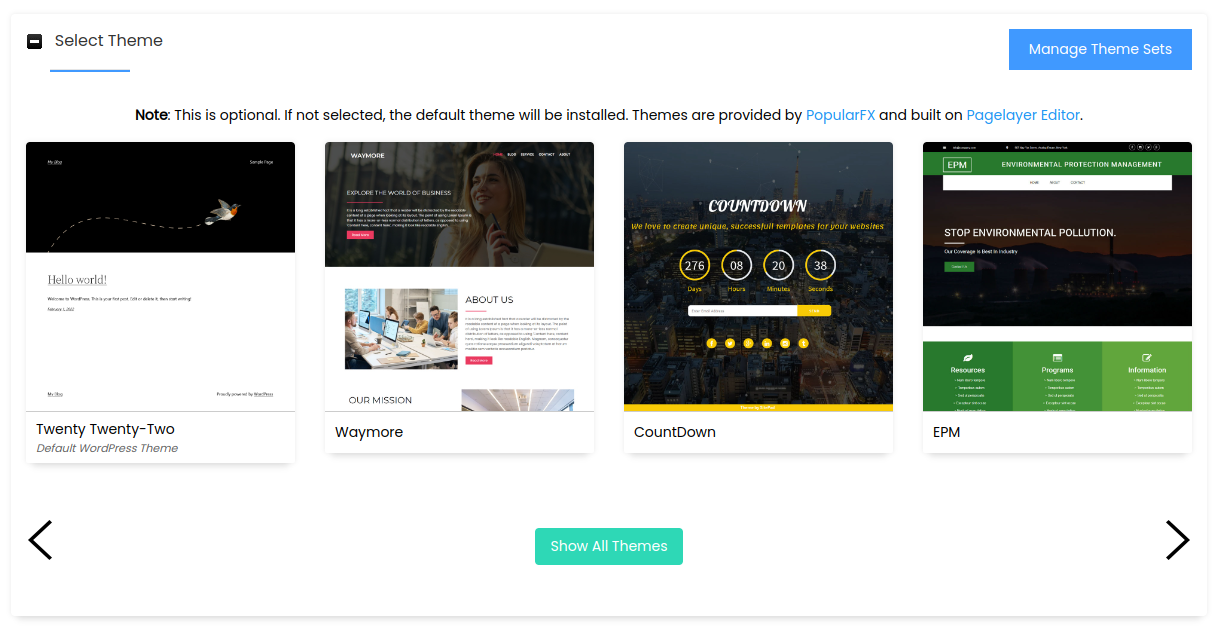Select the Twenty Twenty-Two theme thumbnail
Screen dimensions: 1220x635
click(x=160, y=277)
